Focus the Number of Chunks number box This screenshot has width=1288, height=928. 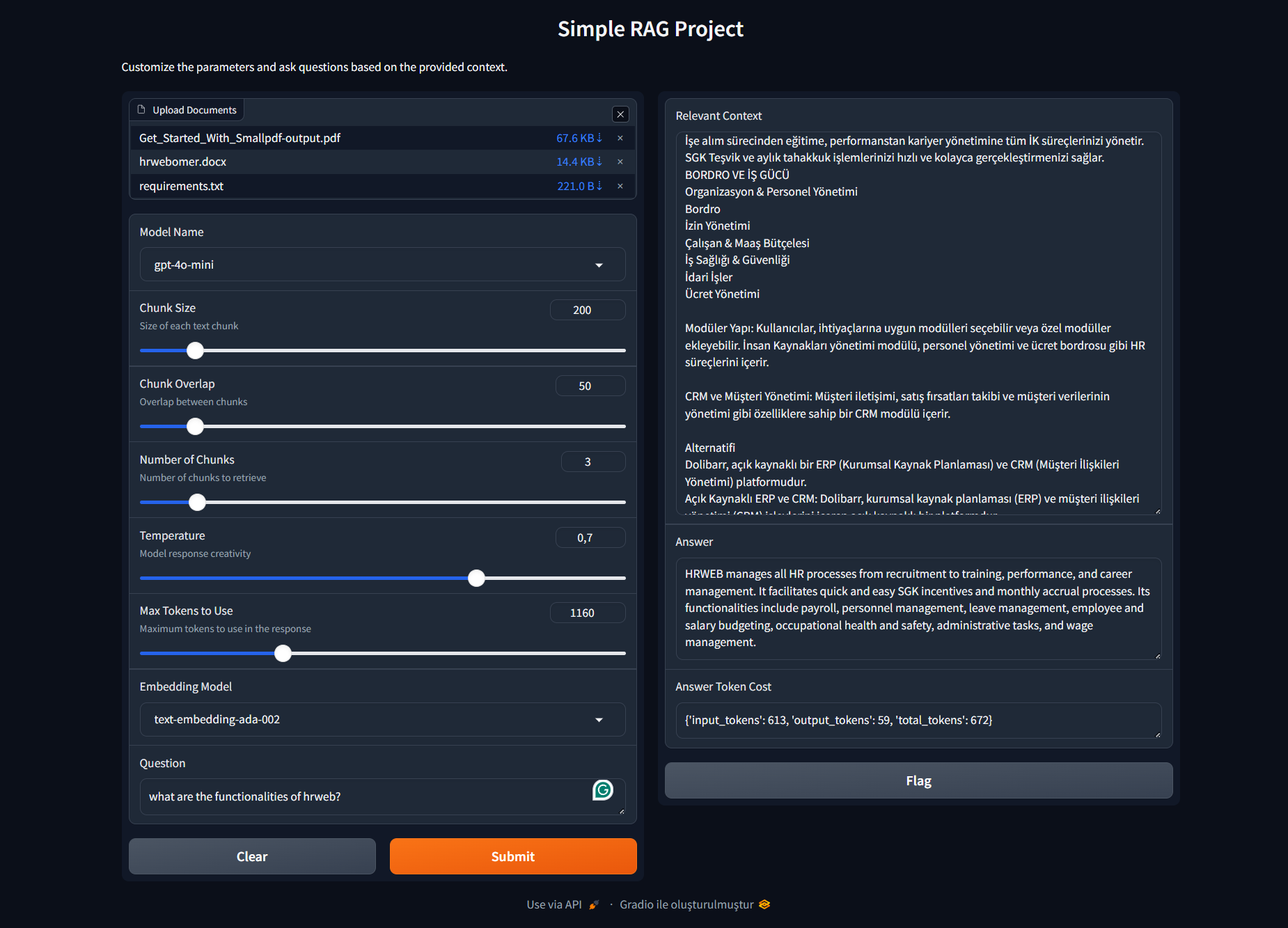point(593,462)
